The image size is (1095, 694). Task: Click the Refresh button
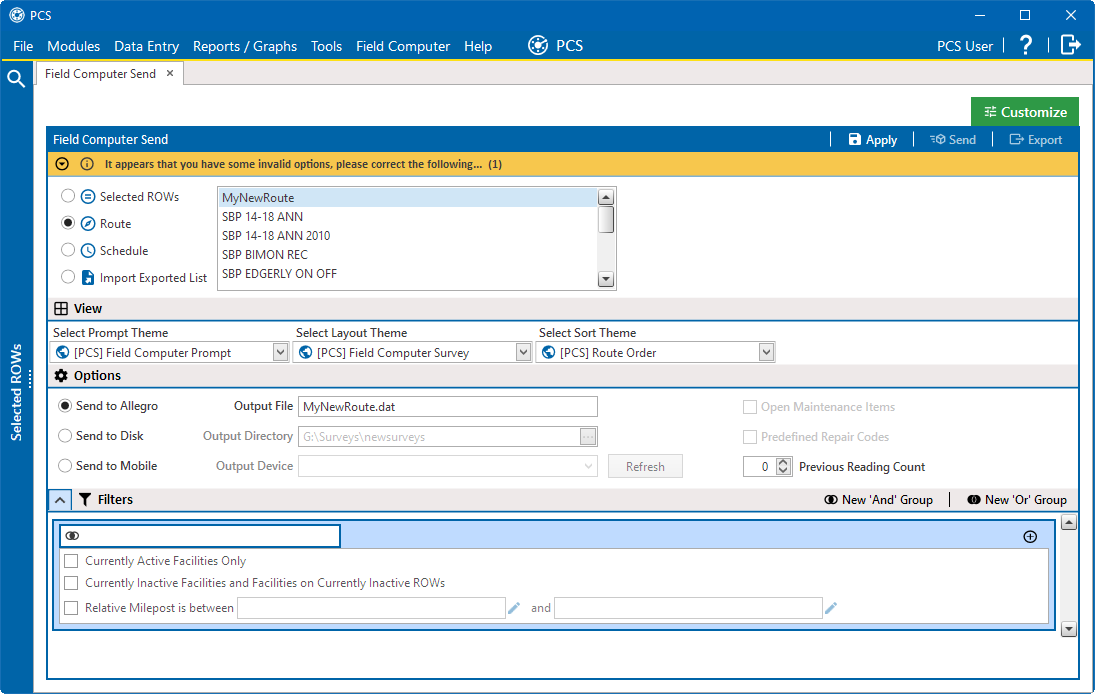[x=645, y=466]
